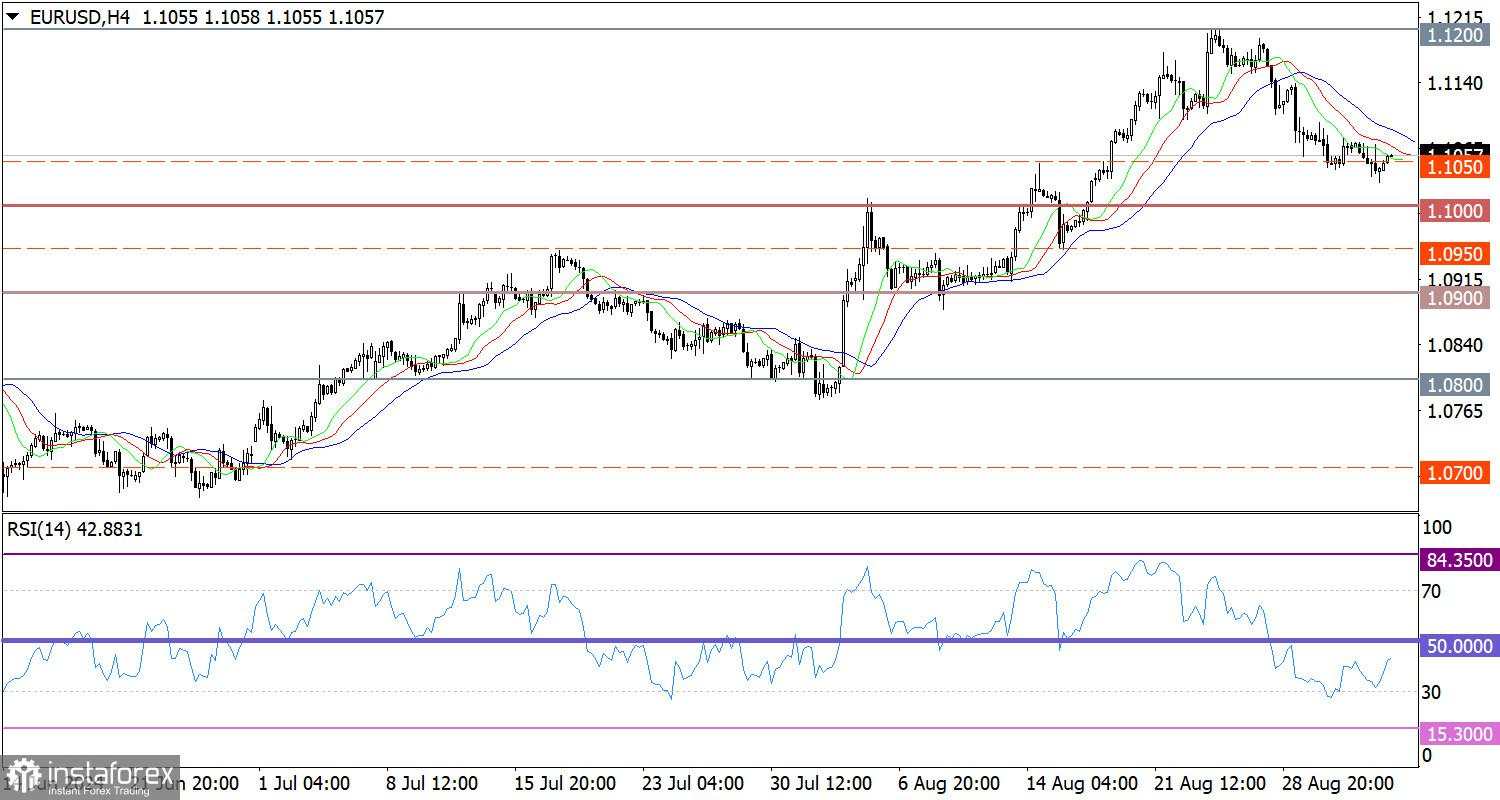This screenshot has height=800, width=1500.
Task: Click the RSI 50.0000 level label
Action: (1458, 646)
